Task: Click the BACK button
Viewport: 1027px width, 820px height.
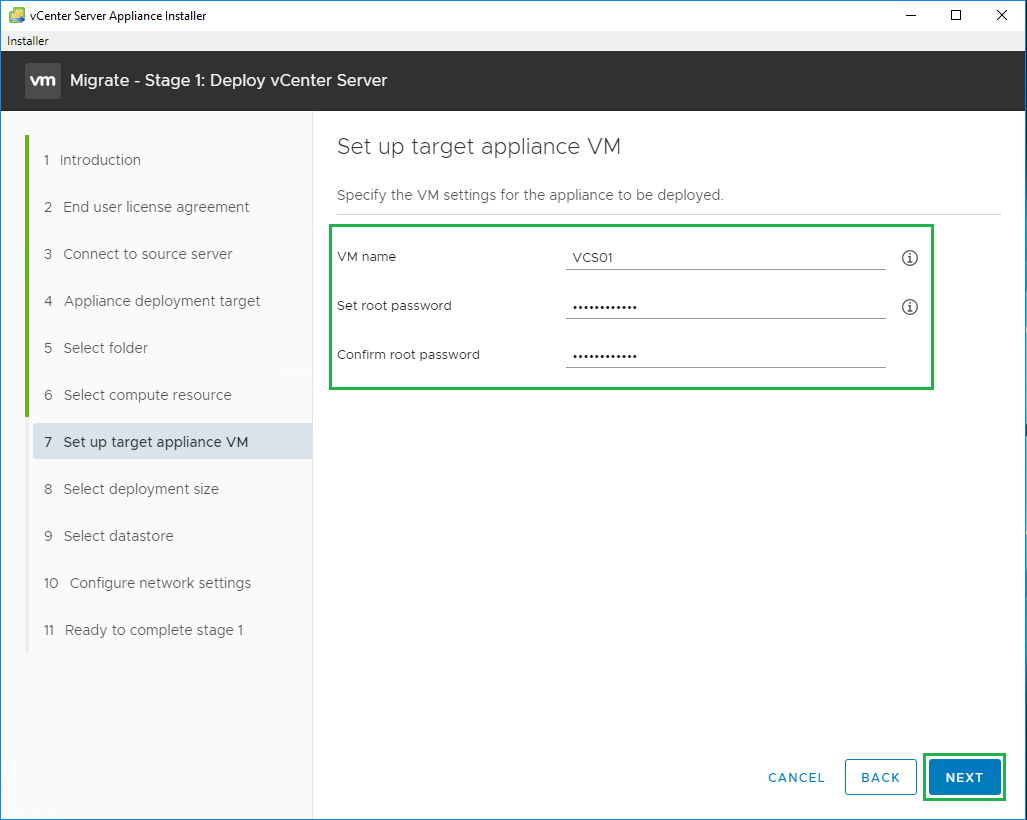Action: (x=880, y=777)
